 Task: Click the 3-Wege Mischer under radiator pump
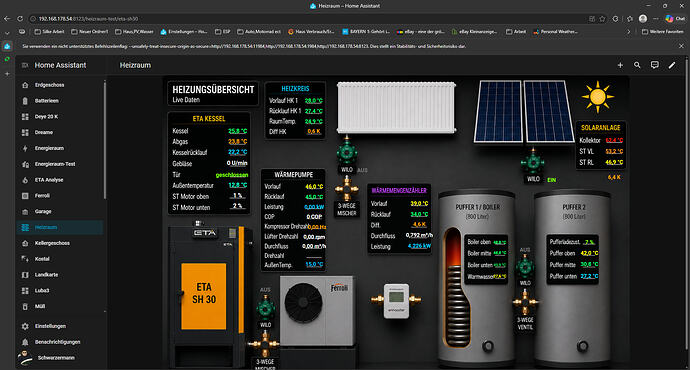[347, 189]
